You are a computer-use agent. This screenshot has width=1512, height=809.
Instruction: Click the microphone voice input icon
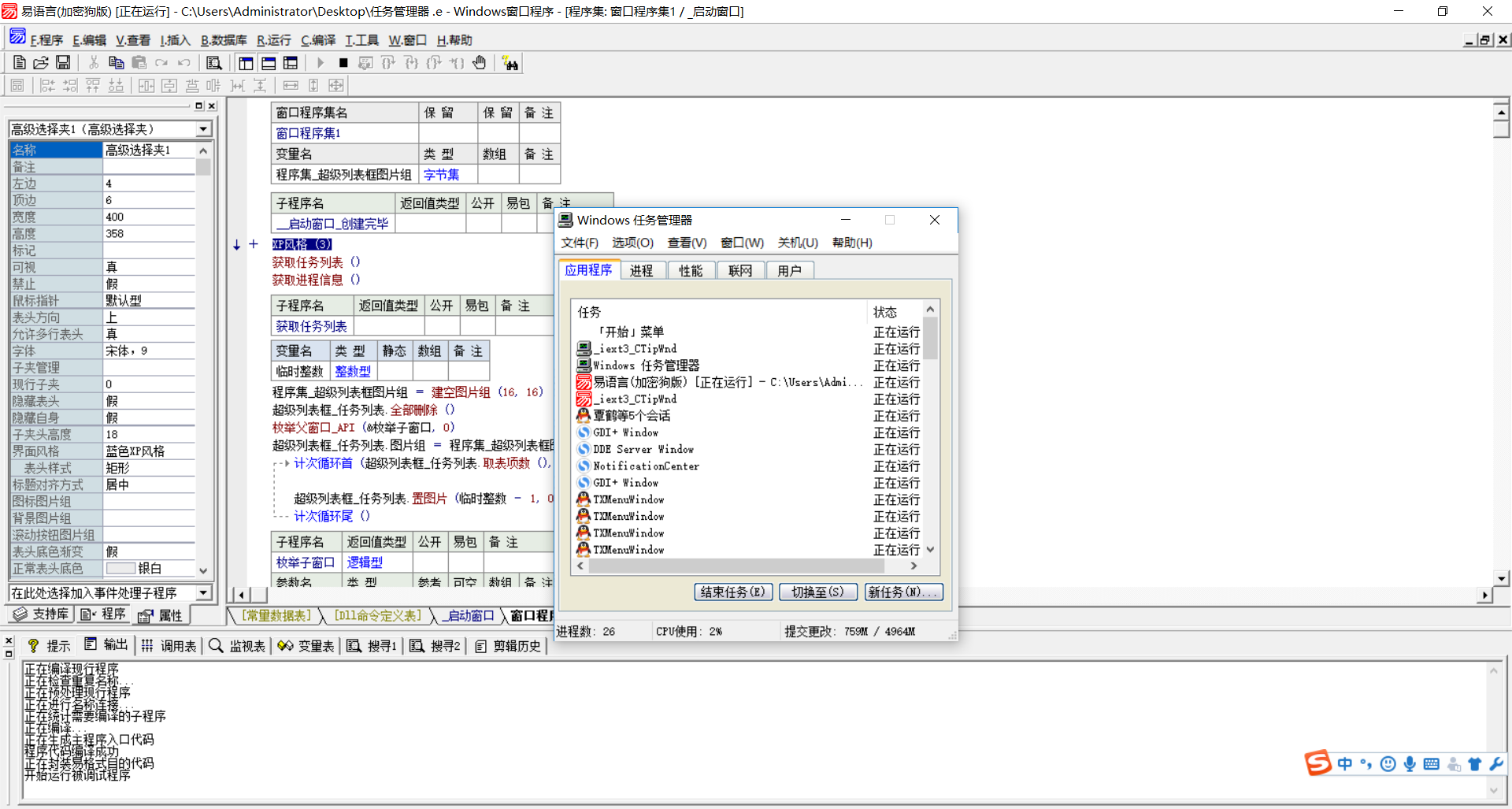(x=1410, y=763)
